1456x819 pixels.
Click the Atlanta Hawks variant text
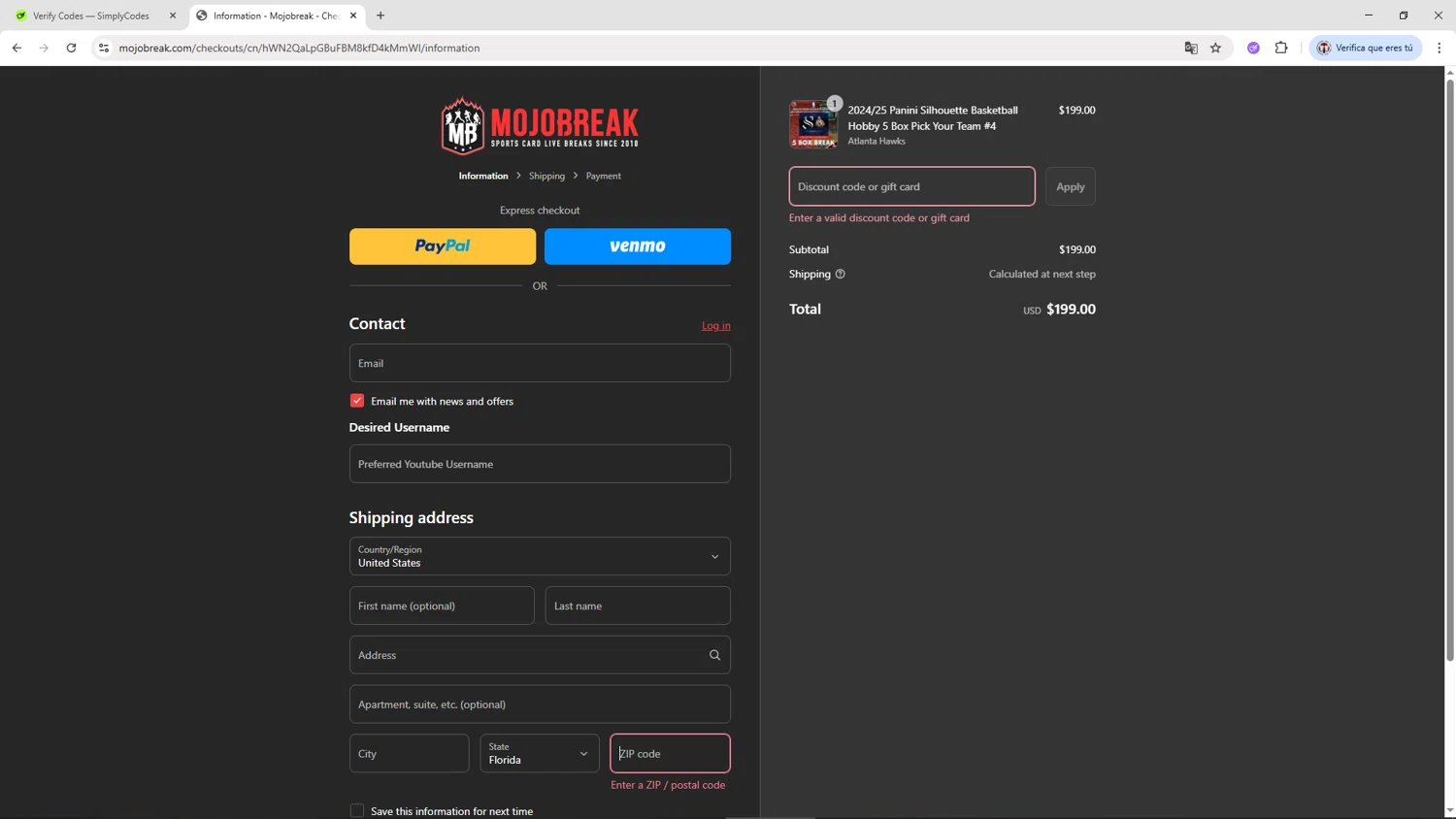tap(877, 141)
